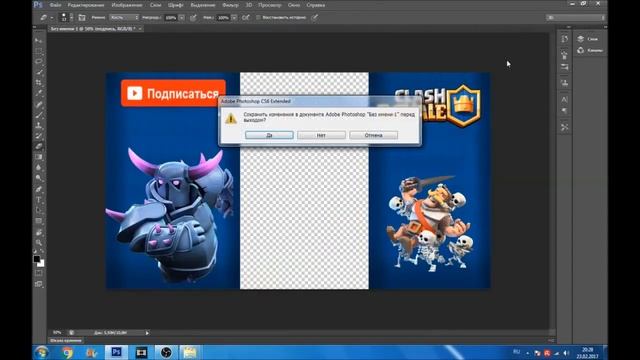The height and width of the screenshot is (360, 640).
Task: Open the Channels (Каналы) panel
Action: pos(590,50)
